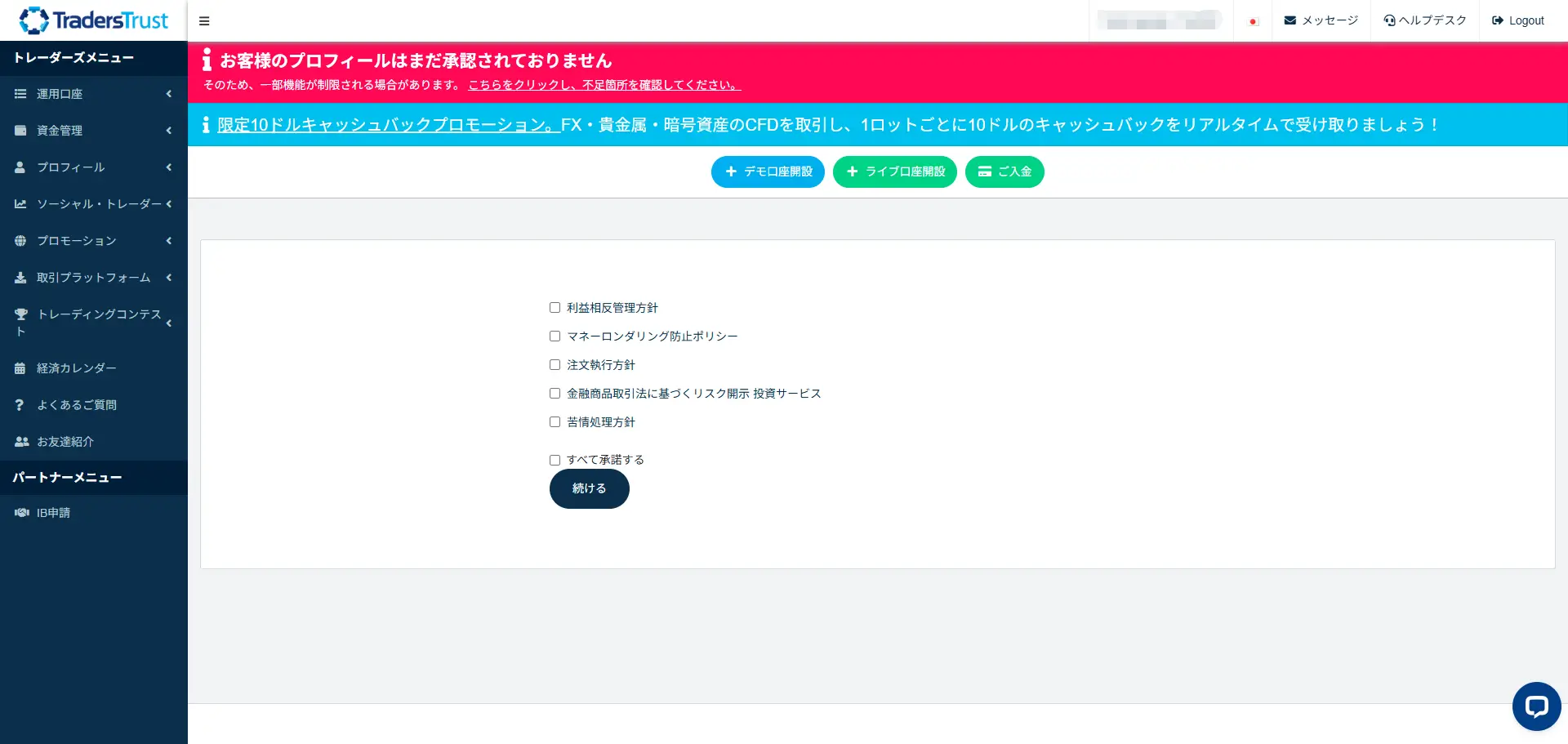
Task: Check the 利益相反管理方針 checkbox
Action: (x=555, y=308)
